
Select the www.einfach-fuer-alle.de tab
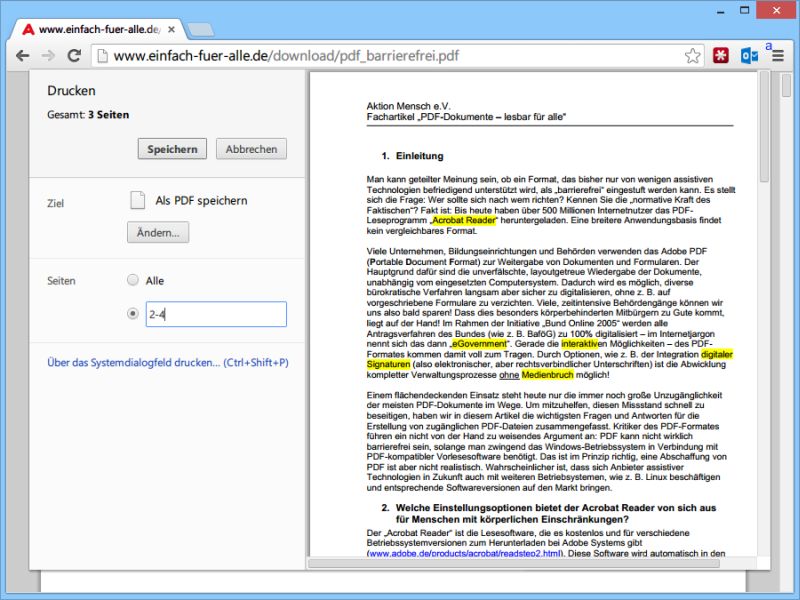(97, 29)
